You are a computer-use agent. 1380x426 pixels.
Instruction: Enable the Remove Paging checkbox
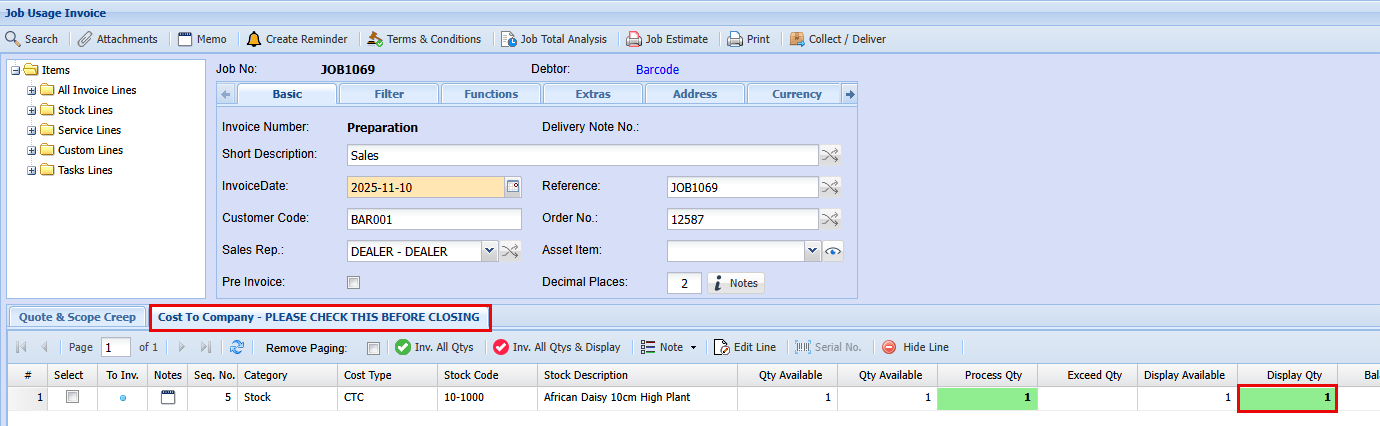coord(373,348)
